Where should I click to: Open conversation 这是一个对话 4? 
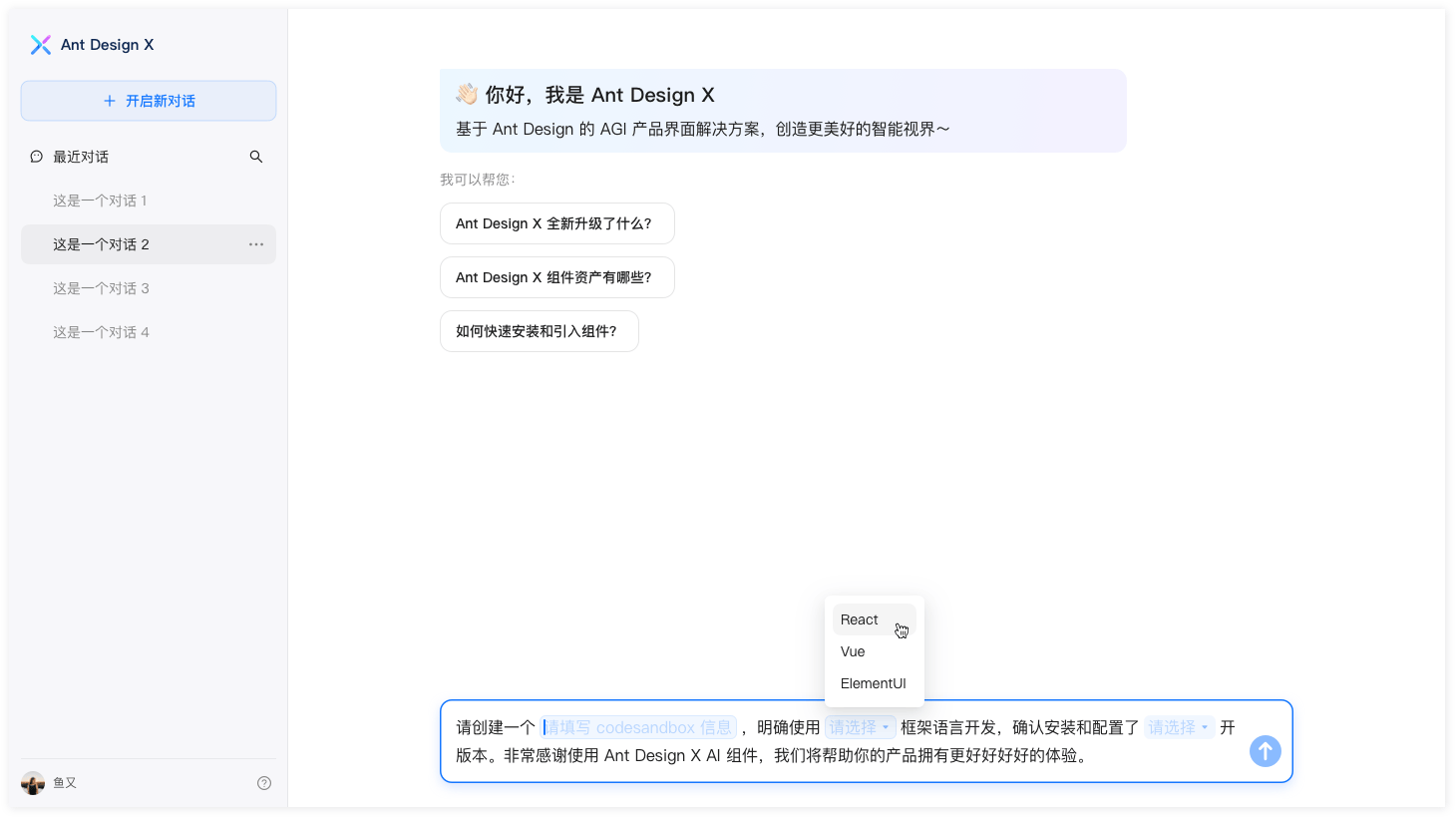(149, 332)
